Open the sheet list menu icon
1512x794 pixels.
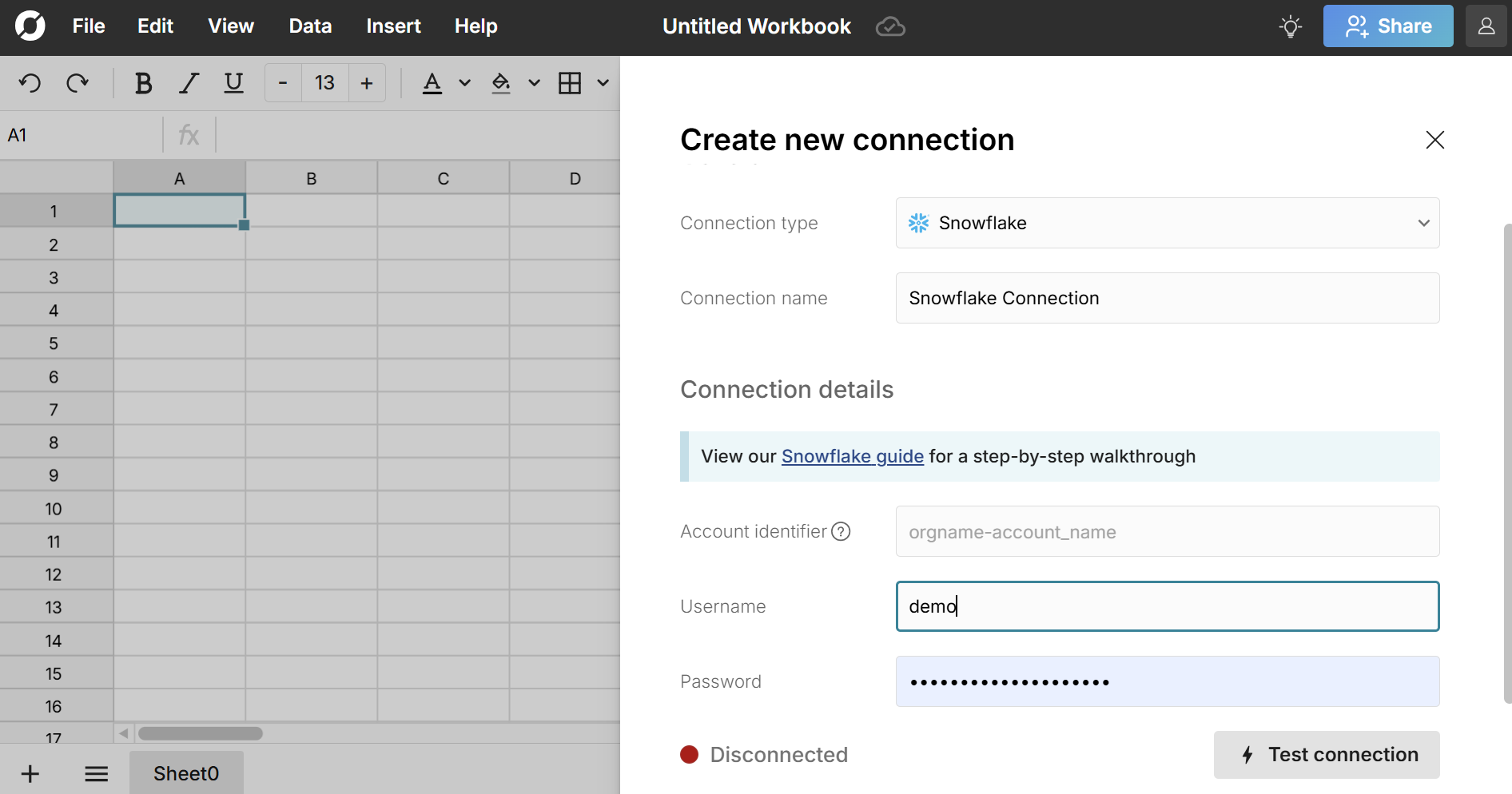pyautogui.click(x=97, y=773)
